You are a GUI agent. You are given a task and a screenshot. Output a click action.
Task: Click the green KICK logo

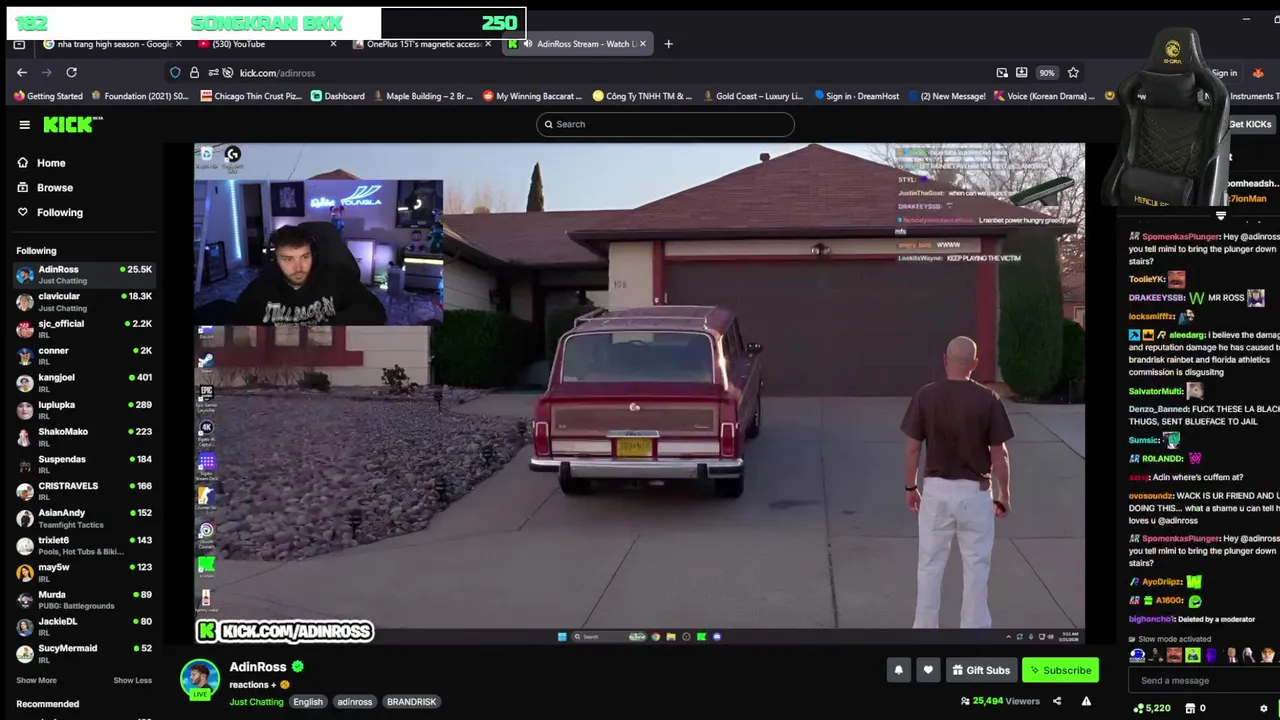(x=72, y=124)
